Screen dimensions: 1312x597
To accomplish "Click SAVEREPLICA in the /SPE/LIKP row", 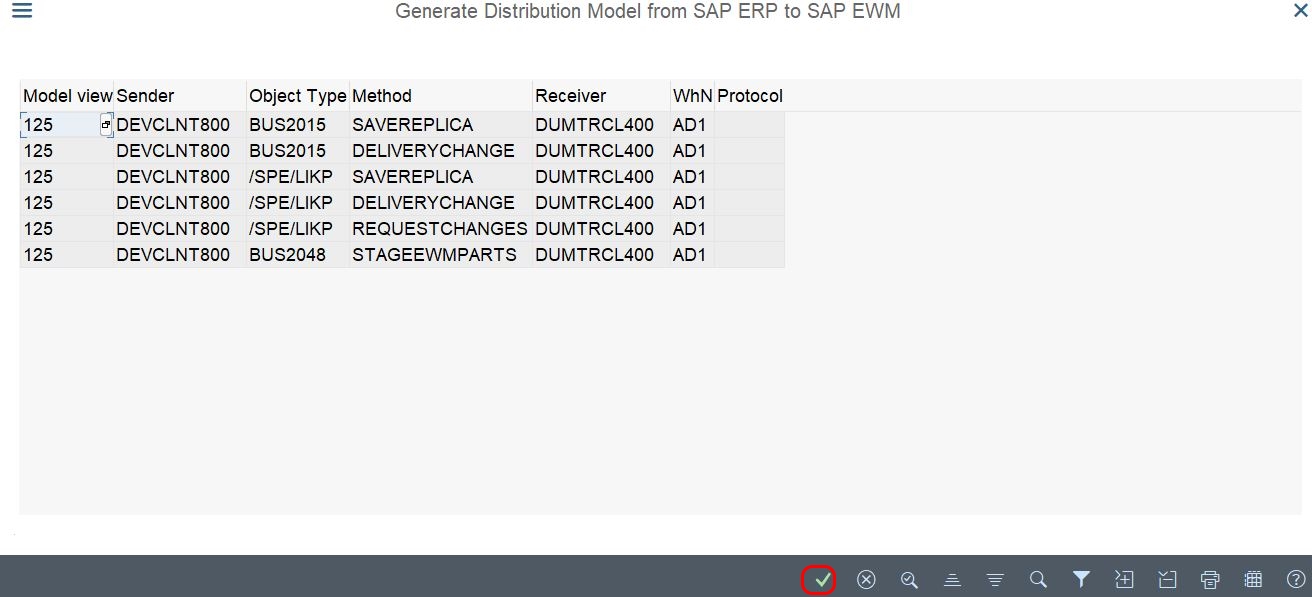I will (x=440, y=177).
